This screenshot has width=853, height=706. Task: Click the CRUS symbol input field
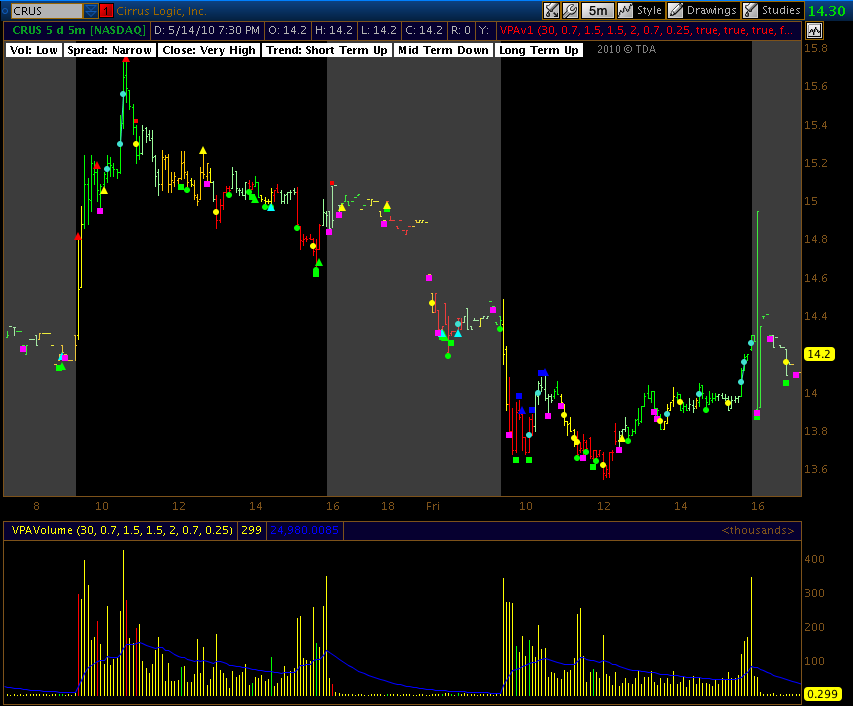[x=47, y=10]
